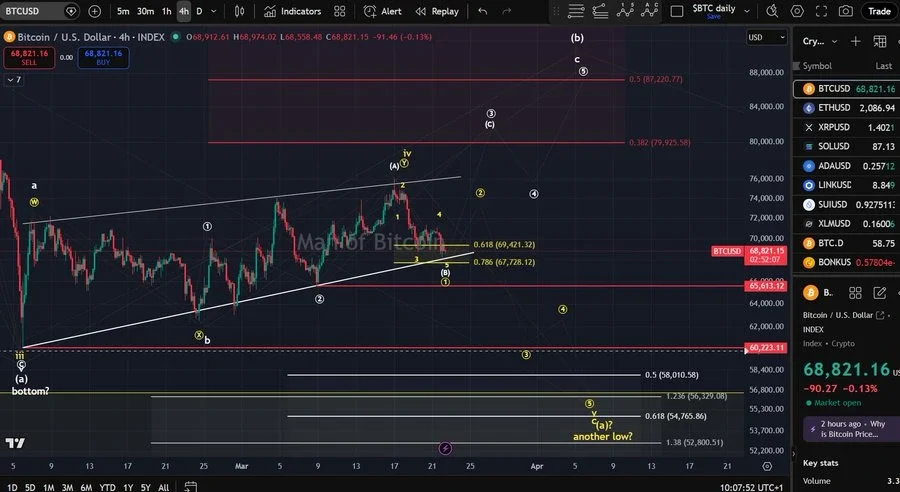This screenshot has width=900, height=492.
Task: Select the Elliott impulse wave 1-5 tool
Action: tap(625, 10)
